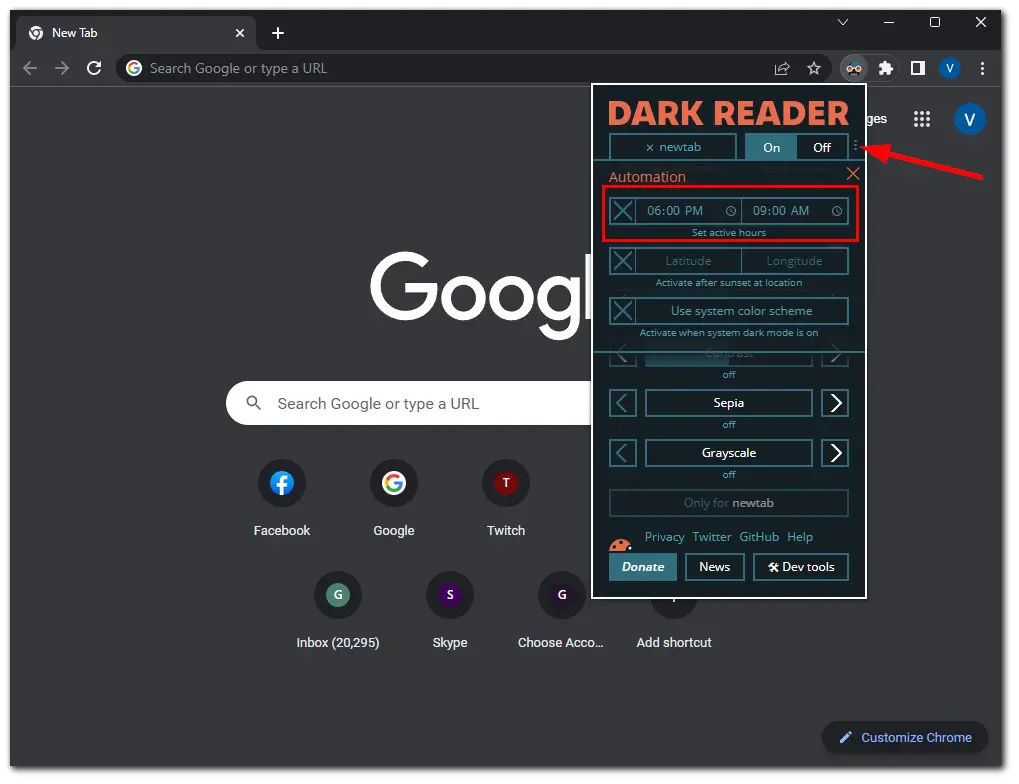Open Dark Reader's three-dot settings menu
The image size is (1019, 784).
pyautogui.click(x=855, y=146)
